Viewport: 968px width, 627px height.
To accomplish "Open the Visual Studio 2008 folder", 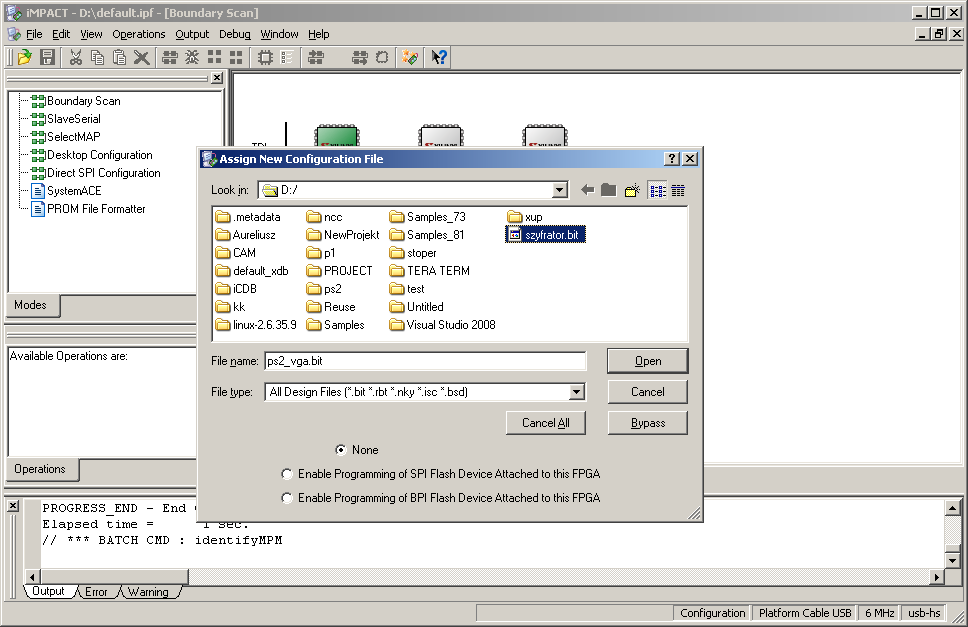I will click(443, 325).
